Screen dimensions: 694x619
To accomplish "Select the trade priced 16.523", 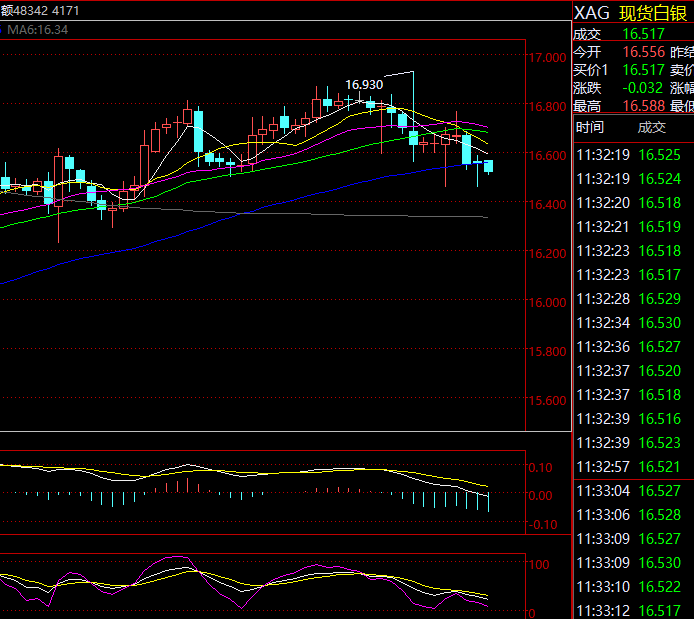I will click(x=634, y=443).
